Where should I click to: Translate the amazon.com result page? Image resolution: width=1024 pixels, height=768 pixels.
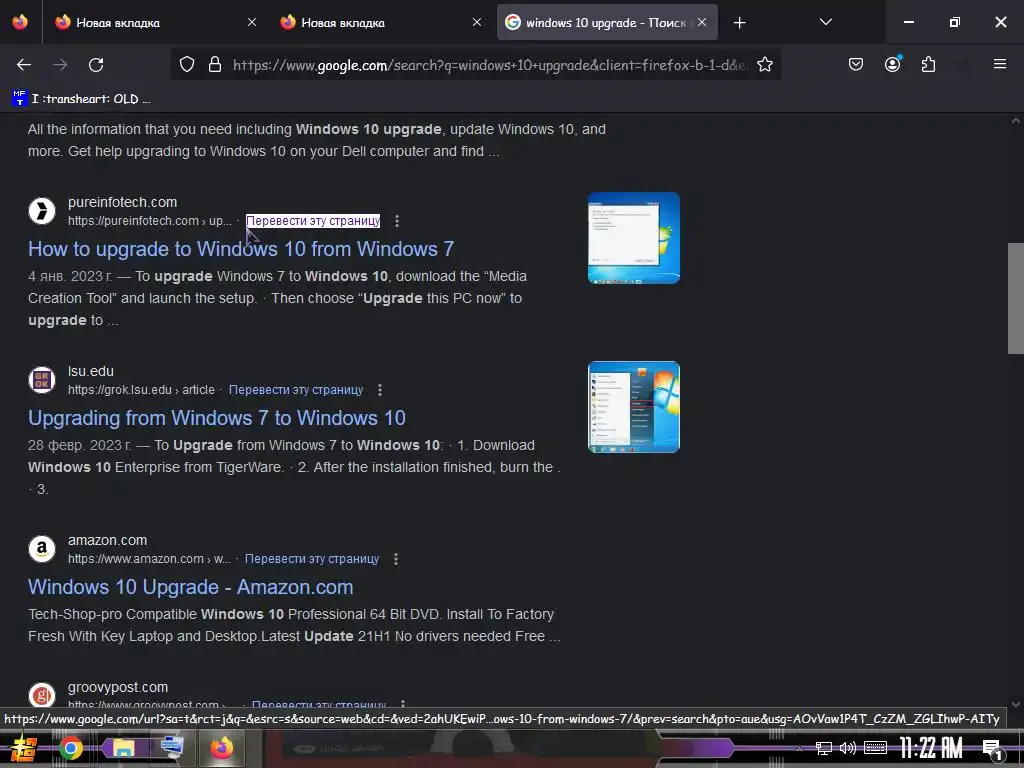click(x=312, y=559)
